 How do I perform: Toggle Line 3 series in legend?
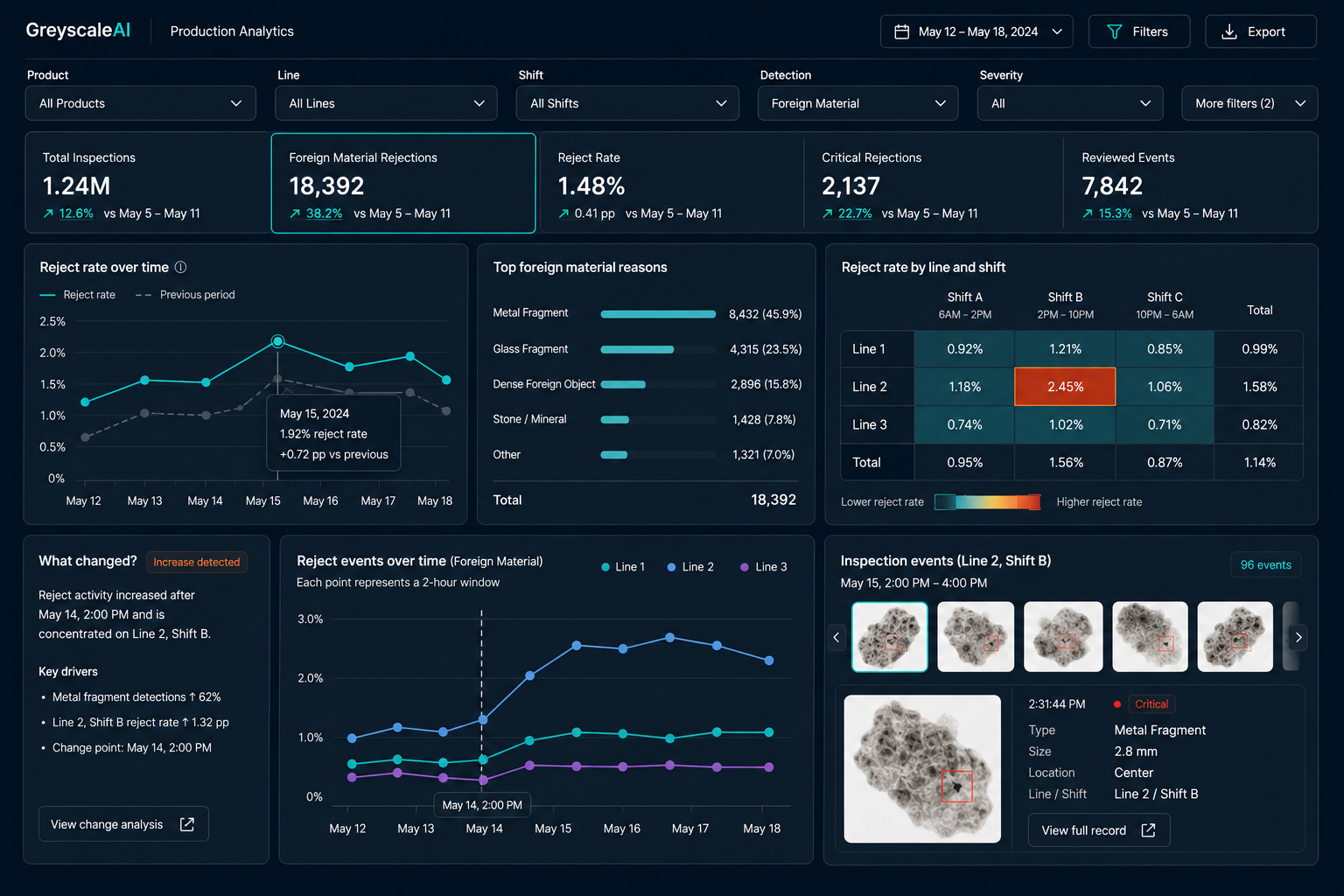point(764,567)
